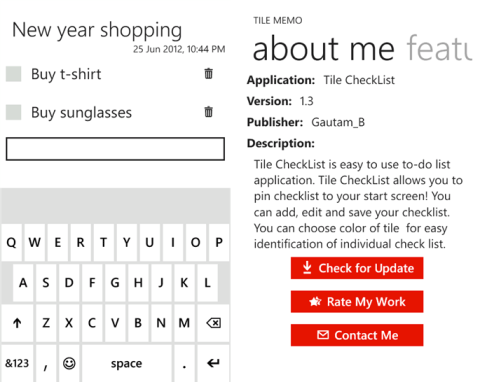This screenshot has width=480, height=382.
Task: Tap the download icon on Check for Update
Action: [307, 268]
